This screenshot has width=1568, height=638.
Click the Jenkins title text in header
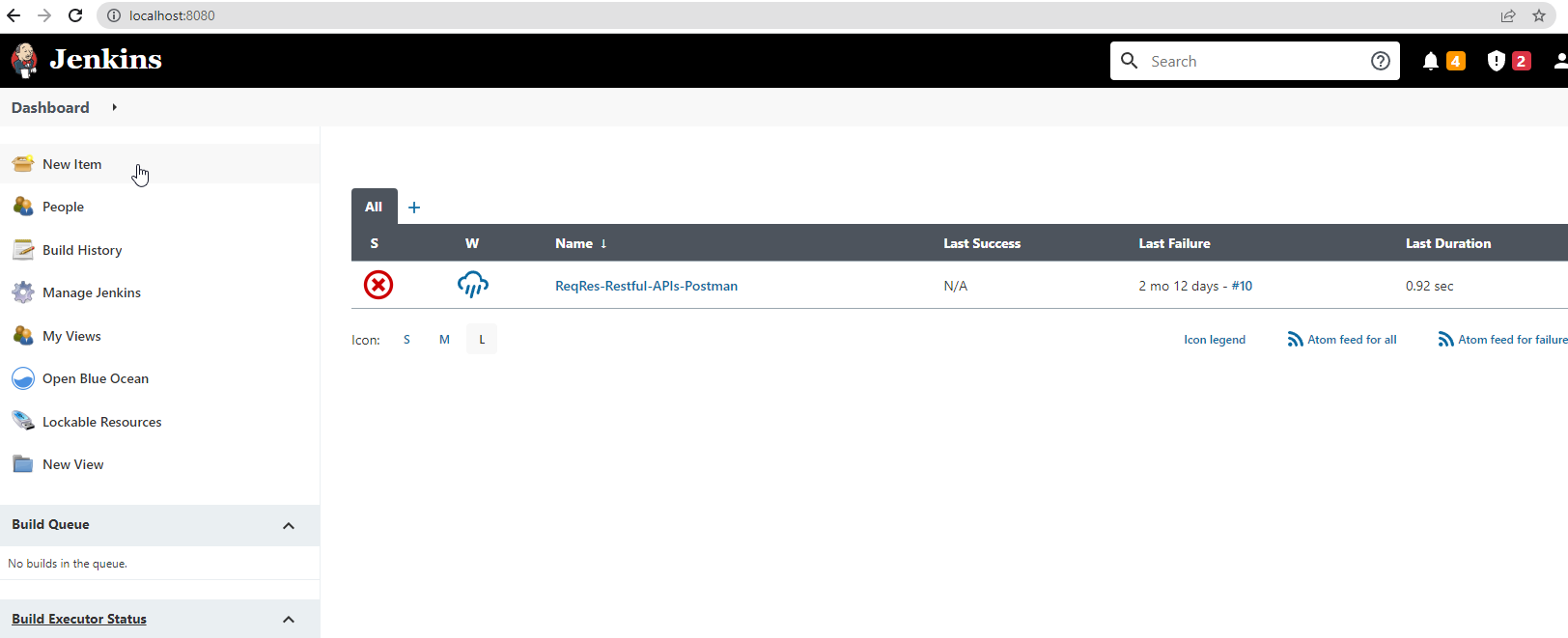[106, 60]
